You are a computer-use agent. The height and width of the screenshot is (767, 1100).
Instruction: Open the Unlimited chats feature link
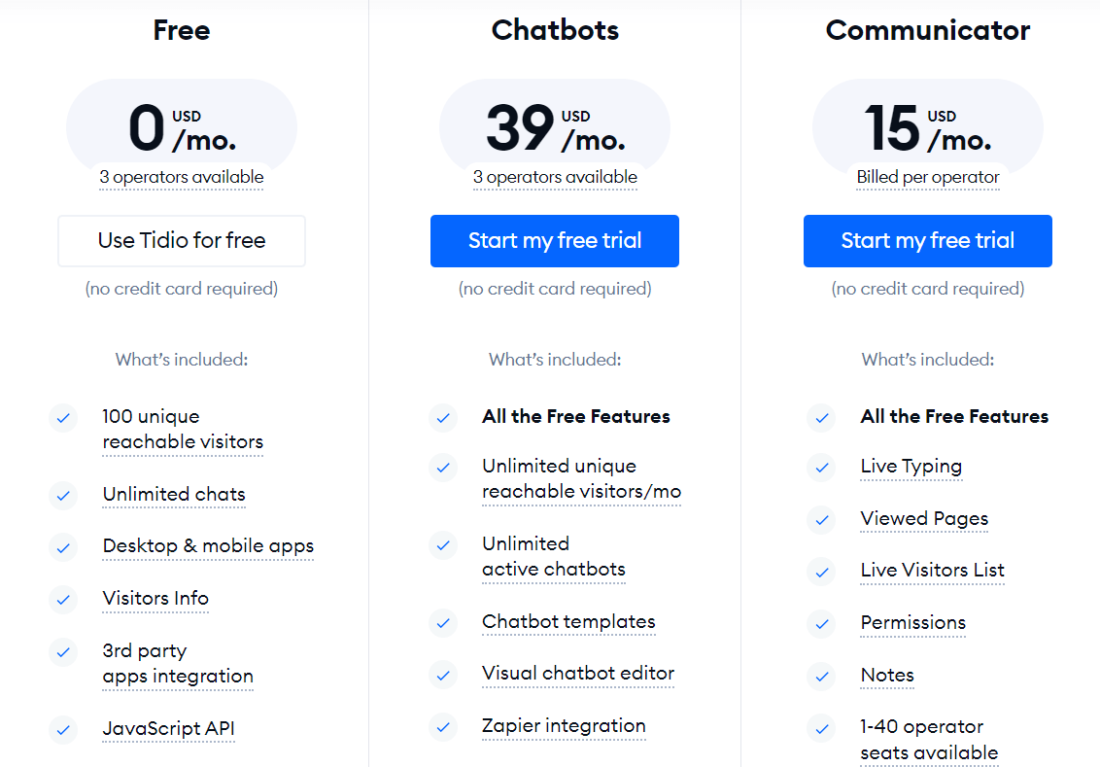pyautogui.click(x=174, y=495)
